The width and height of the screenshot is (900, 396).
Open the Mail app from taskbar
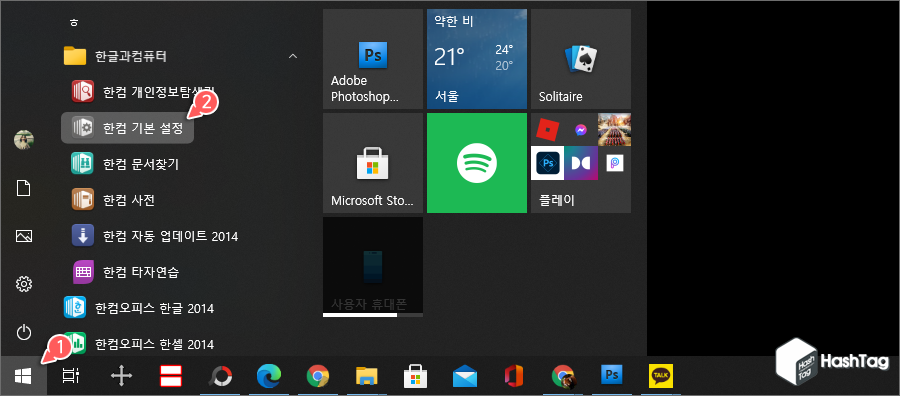tap(465, 376)
